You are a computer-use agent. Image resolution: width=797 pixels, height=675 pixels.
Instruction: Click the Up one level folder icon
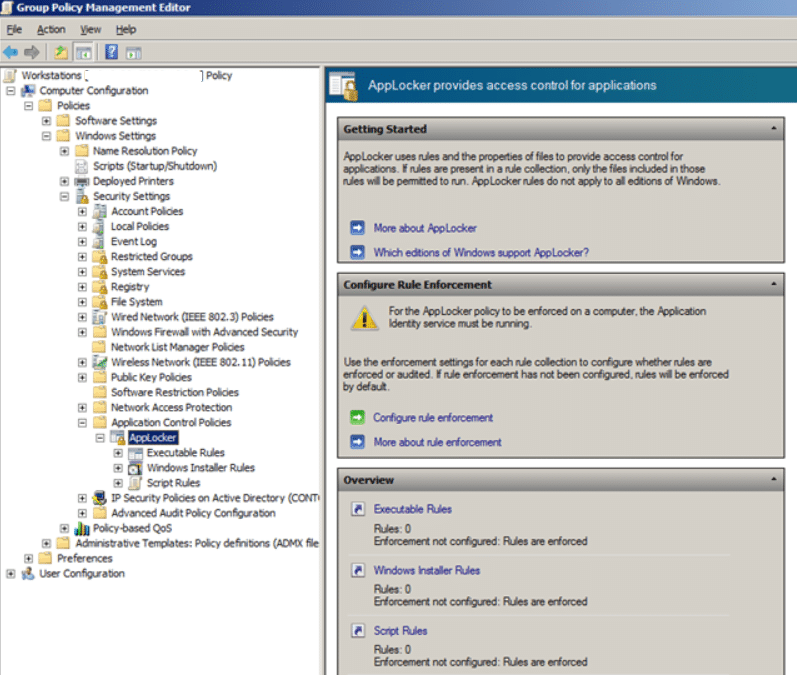(61, 52)
